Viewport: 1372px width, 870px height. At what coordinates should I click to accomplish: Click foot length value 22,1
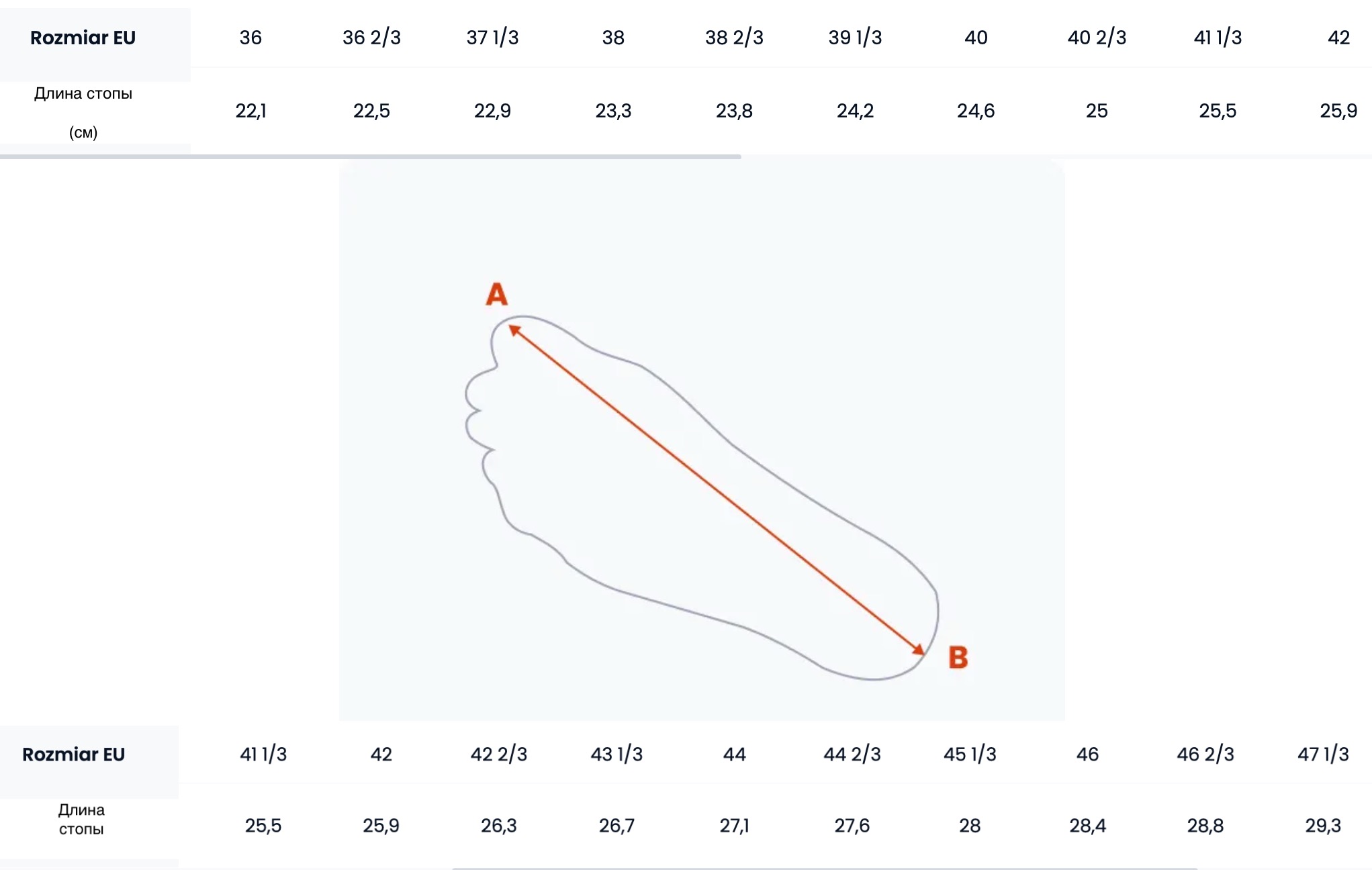tap(250, 111)
